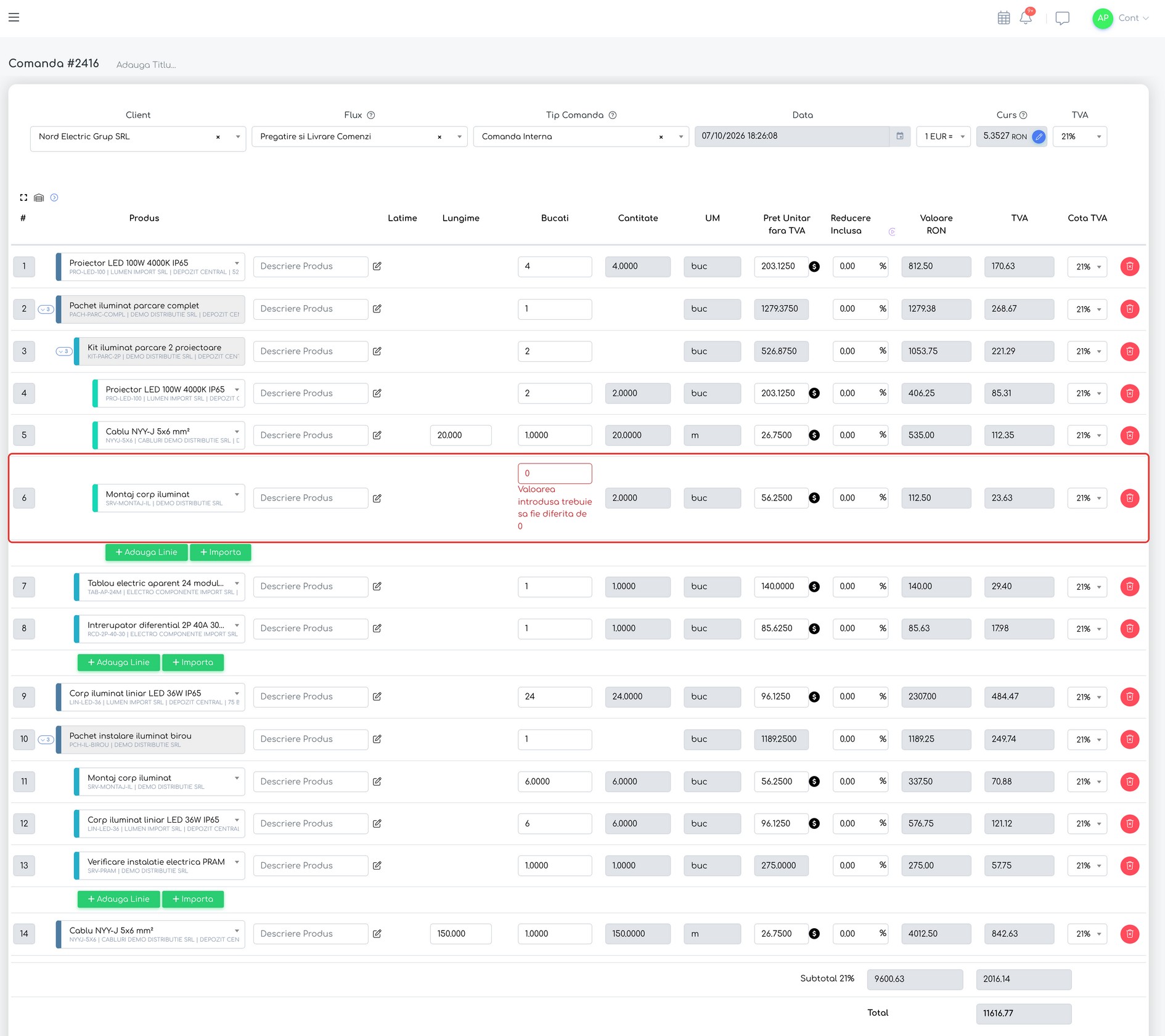Image resolution: width=1165 pixels, height=1036 pixels.
Task: Delete line 6 Montaj corp iluminat
Action: click(1129, 498)
